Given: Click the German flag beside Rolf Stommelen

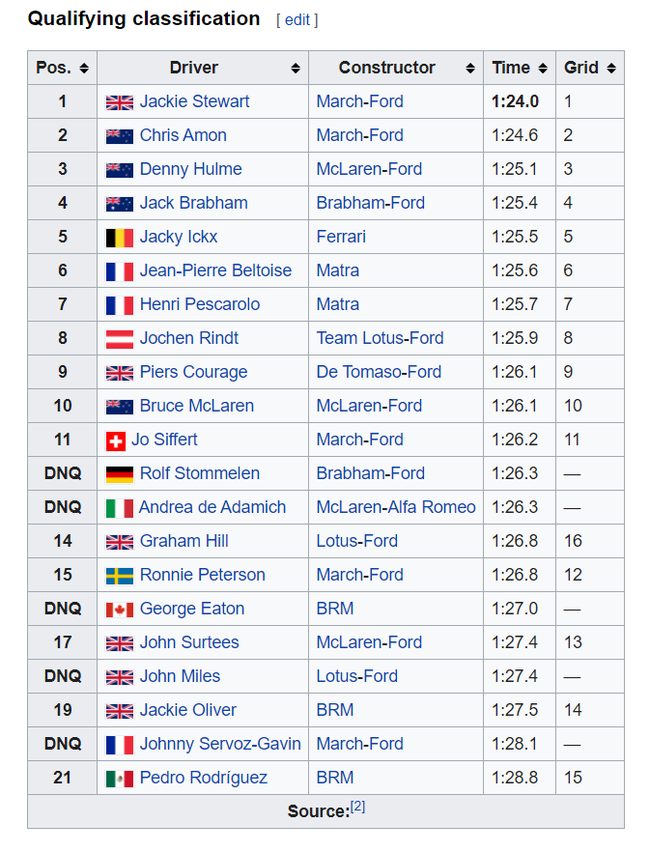Looking at the screenshot, I should pyautogui.click(x=119, y=475).
